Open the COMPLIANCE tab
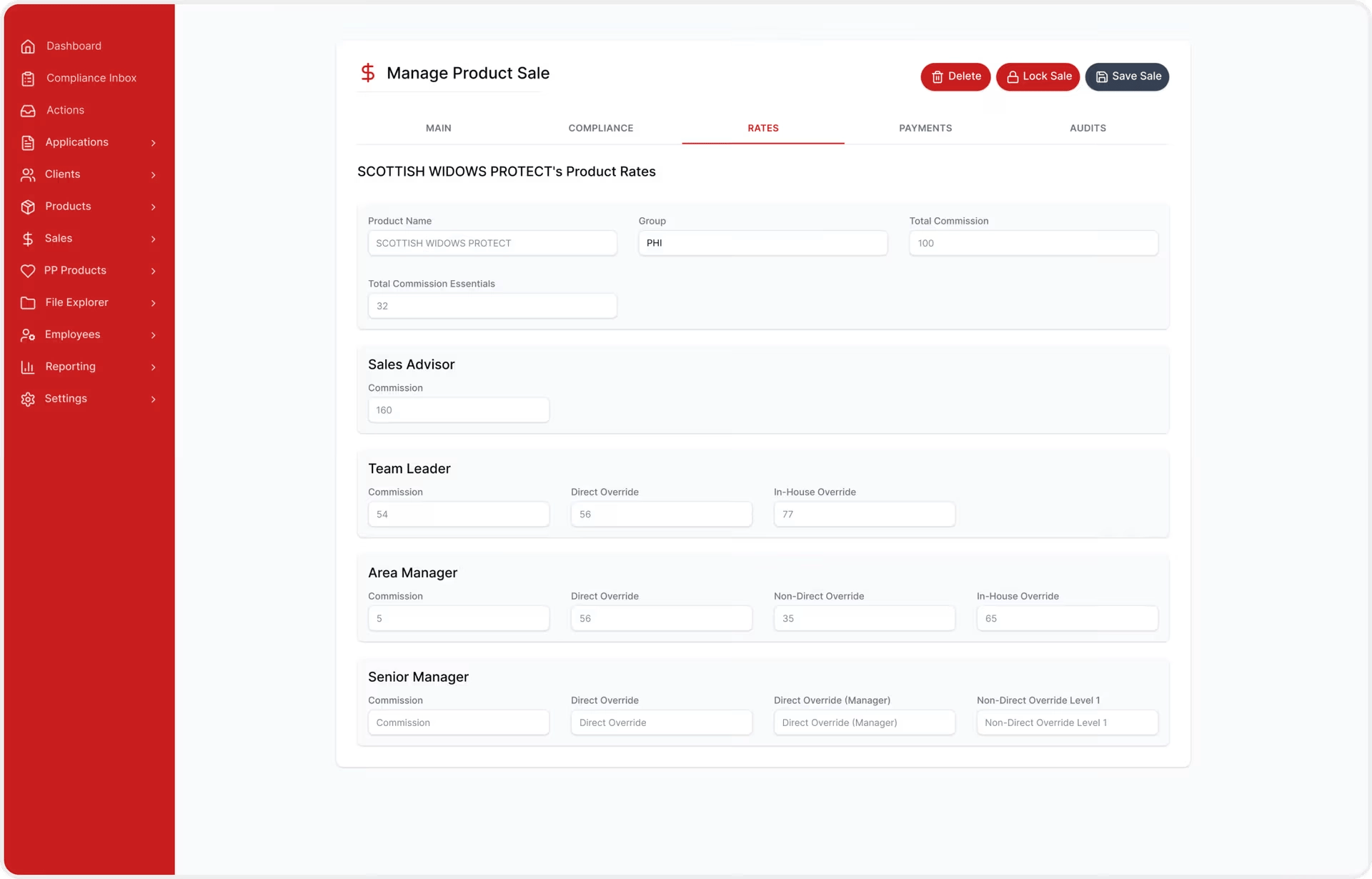The height and width of the screenshot is (879, 1372). coord(600,128)
